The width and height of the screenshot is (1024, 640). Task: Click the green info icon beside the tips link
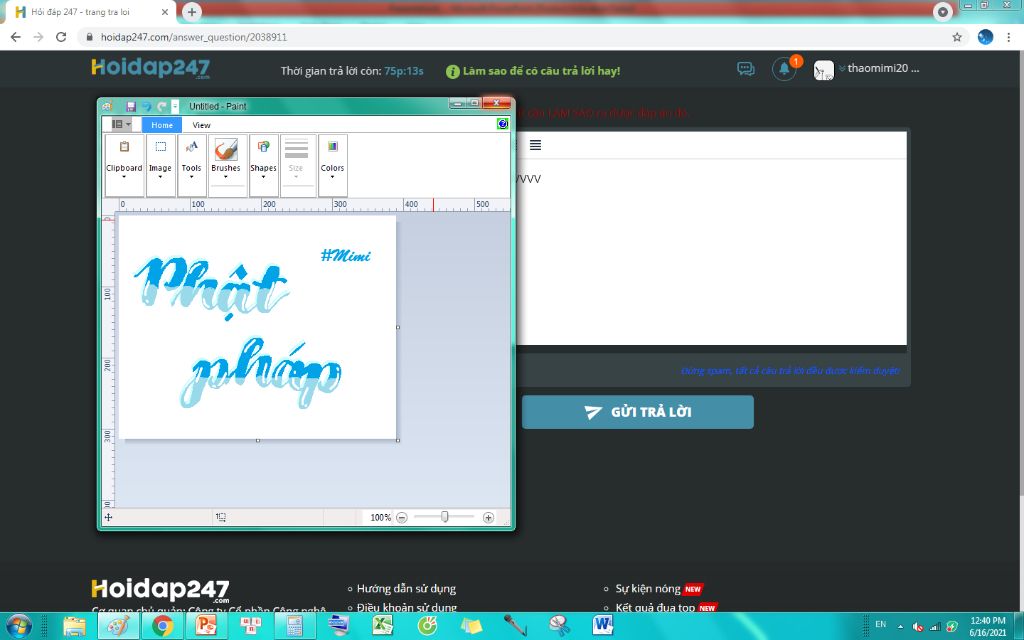[453, 71]
